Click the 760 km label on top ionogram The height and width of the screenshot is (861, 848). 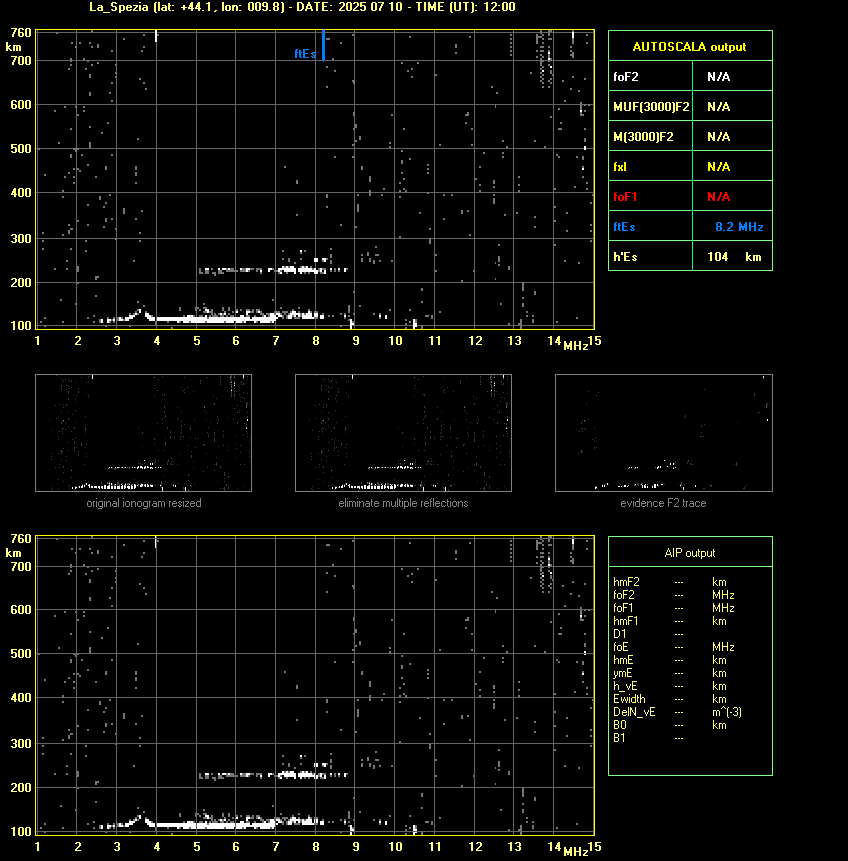[x=20, y=33]
